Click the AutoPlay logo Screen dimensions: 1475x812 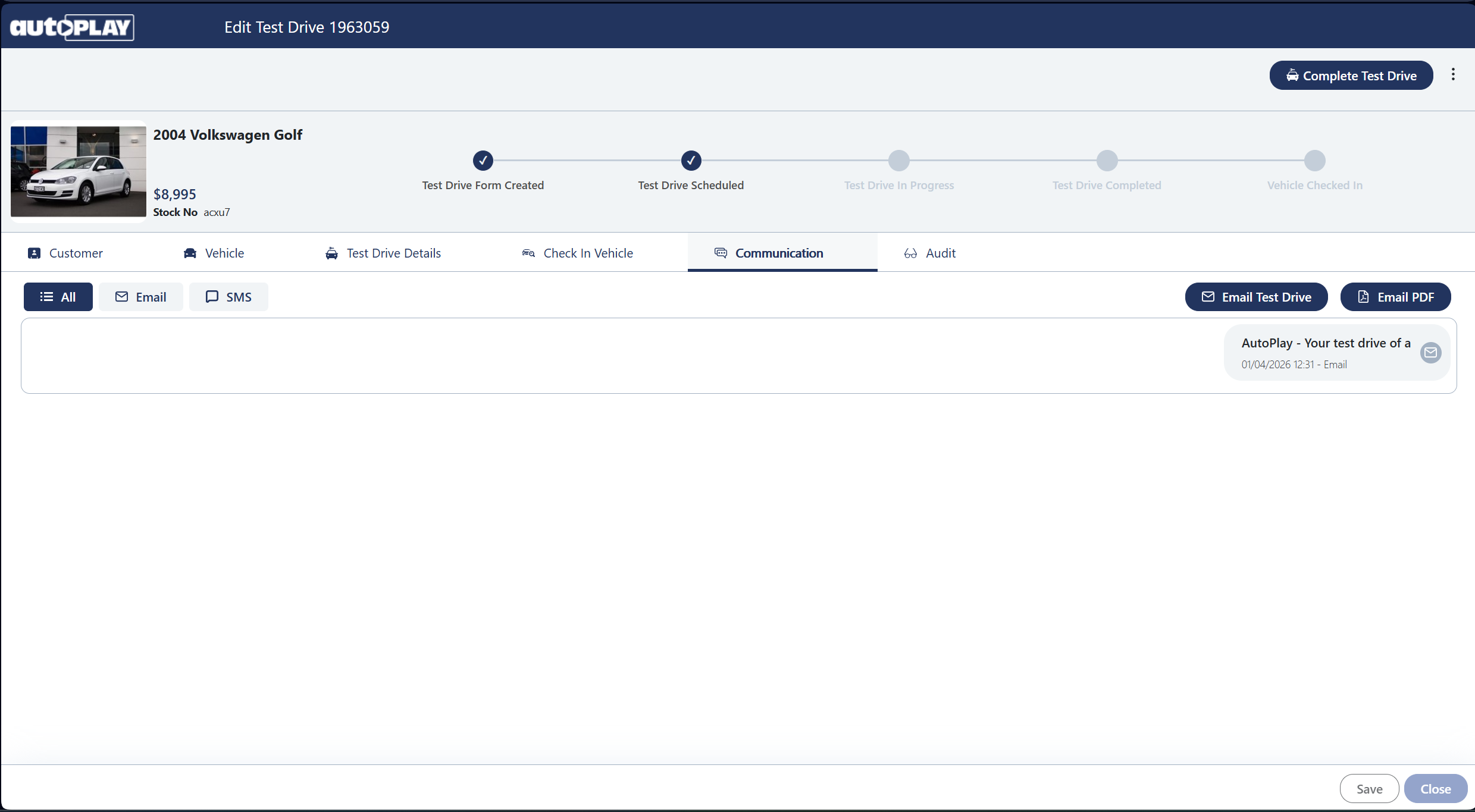tap(72, 27)
